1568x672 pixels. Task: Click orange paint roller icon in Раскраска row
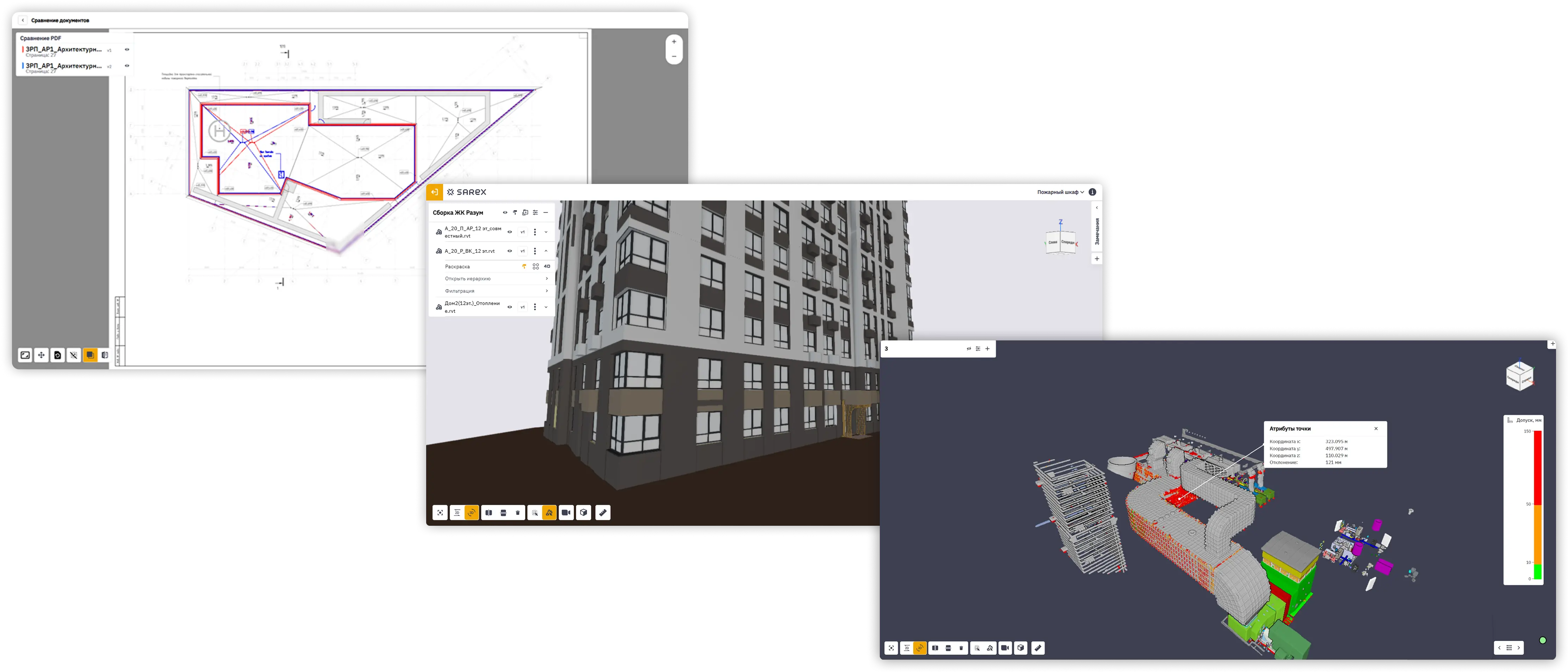coord(524,266)
